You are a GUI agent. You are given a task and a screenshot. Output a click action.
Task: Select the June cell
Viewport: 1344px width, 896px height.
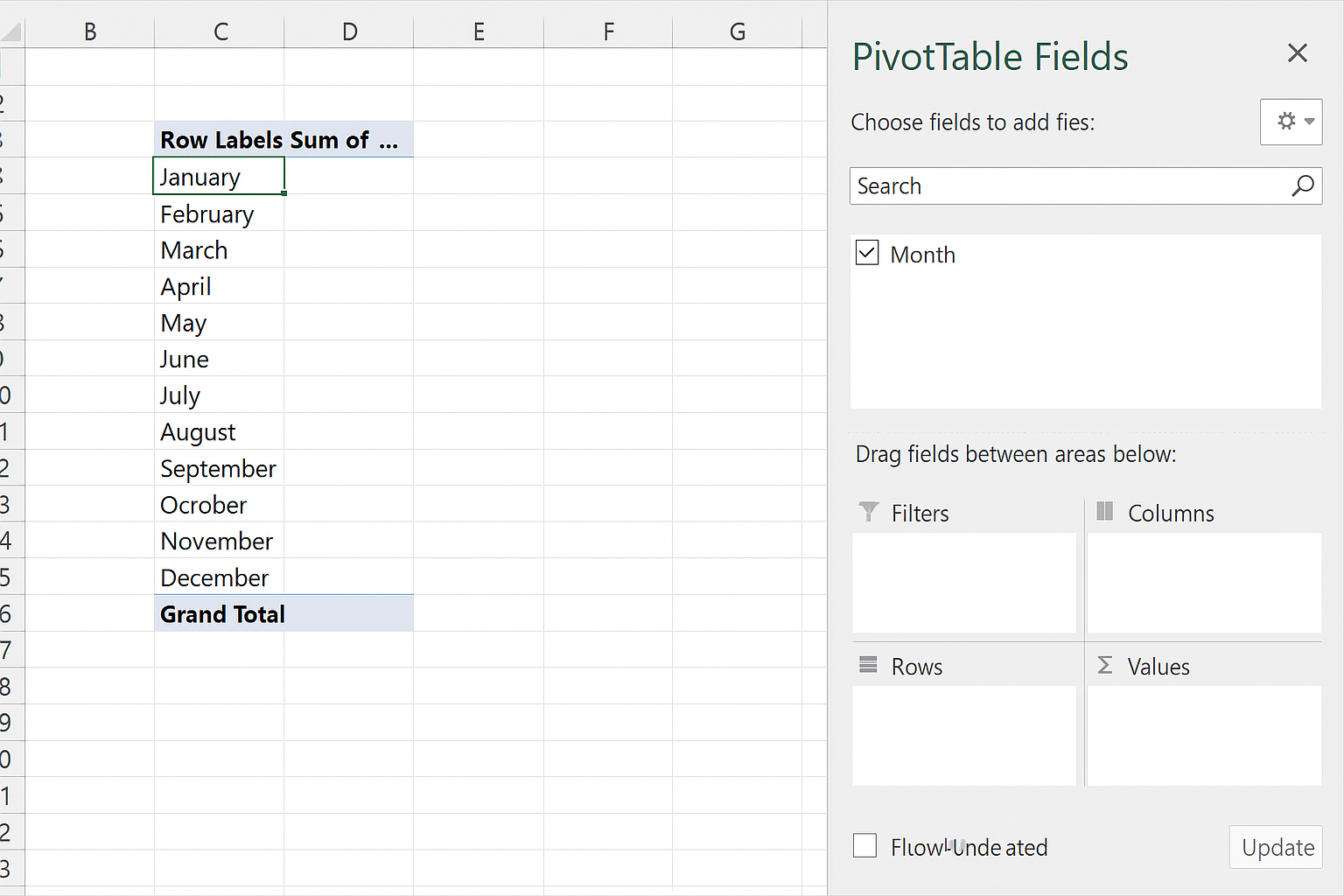pyautogui.click(x=220, y=359)
